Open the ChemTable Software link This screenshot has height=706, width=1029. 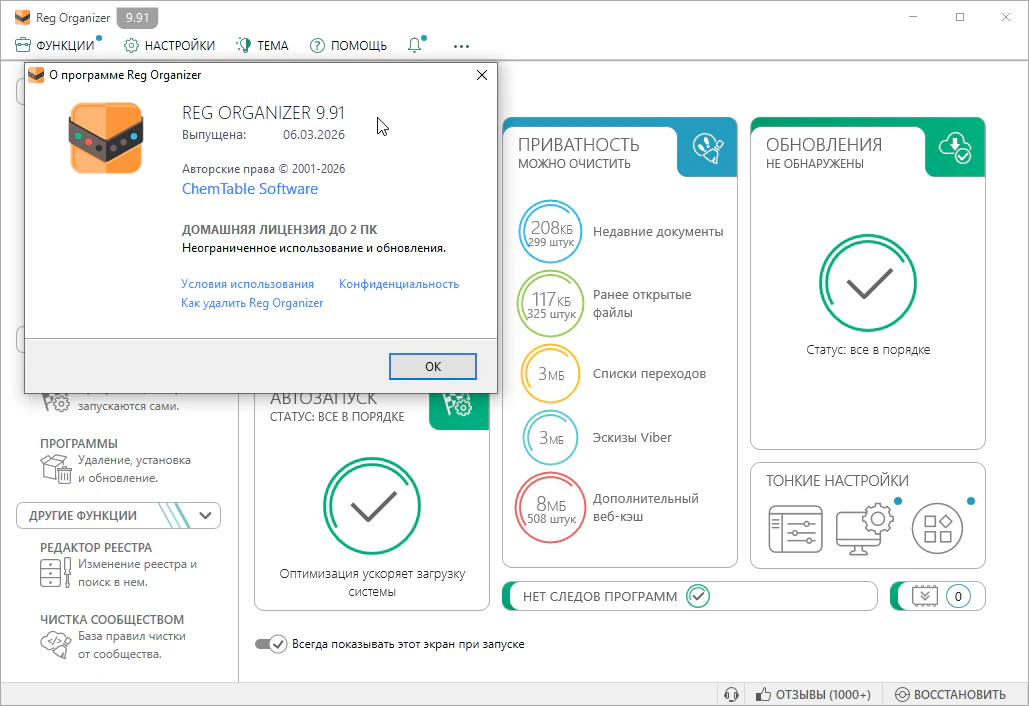(250, 189)
